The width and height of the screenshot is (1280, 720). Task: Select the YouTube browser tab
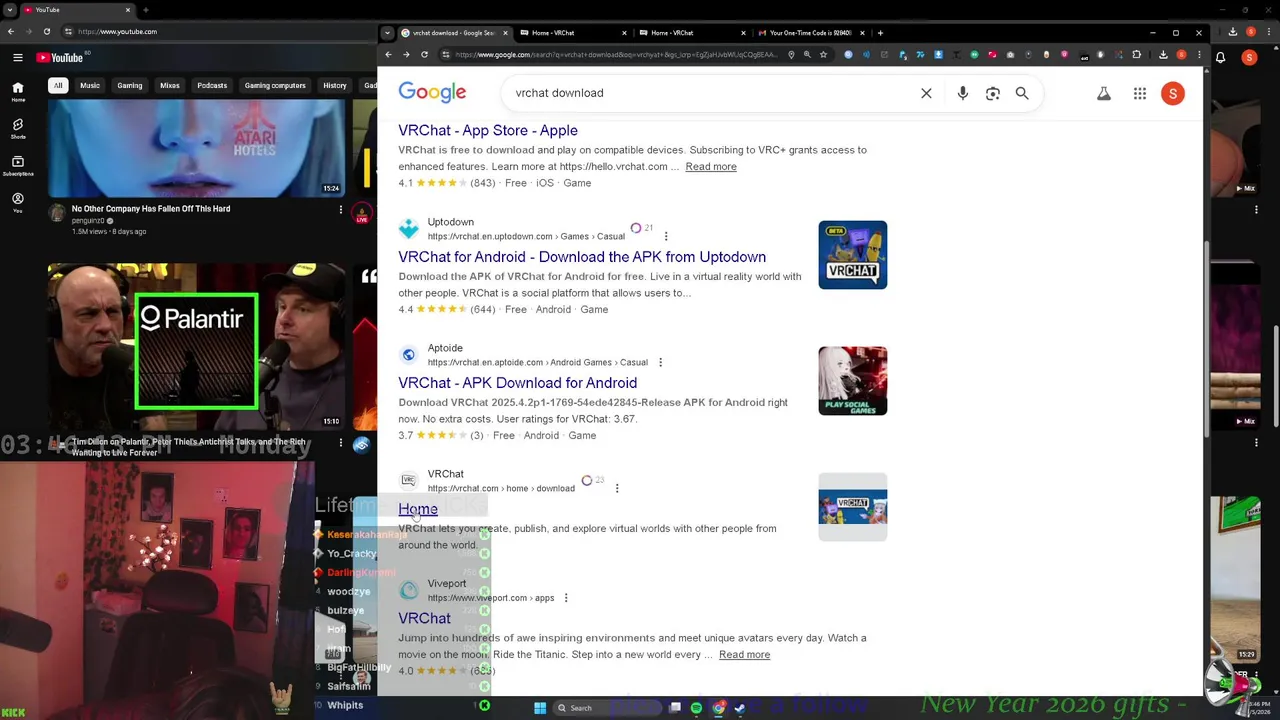(77, 10)
